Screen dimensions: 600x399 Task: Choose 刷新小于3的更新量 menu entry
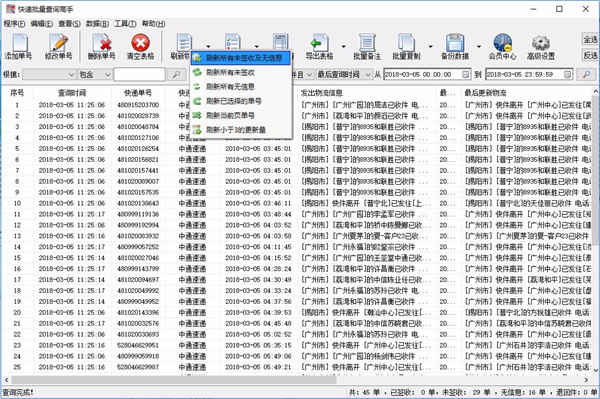[x=241, y=130]
